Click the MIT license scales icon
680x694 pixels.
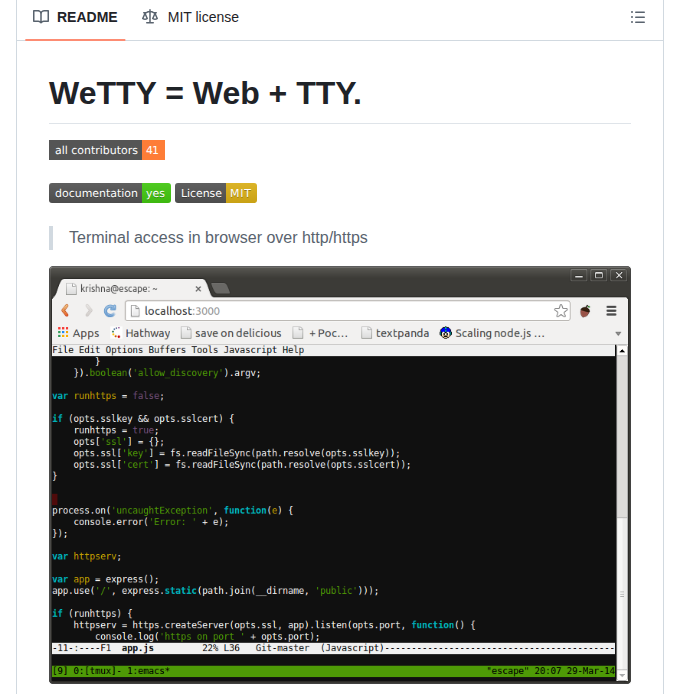tap(150, 17)
